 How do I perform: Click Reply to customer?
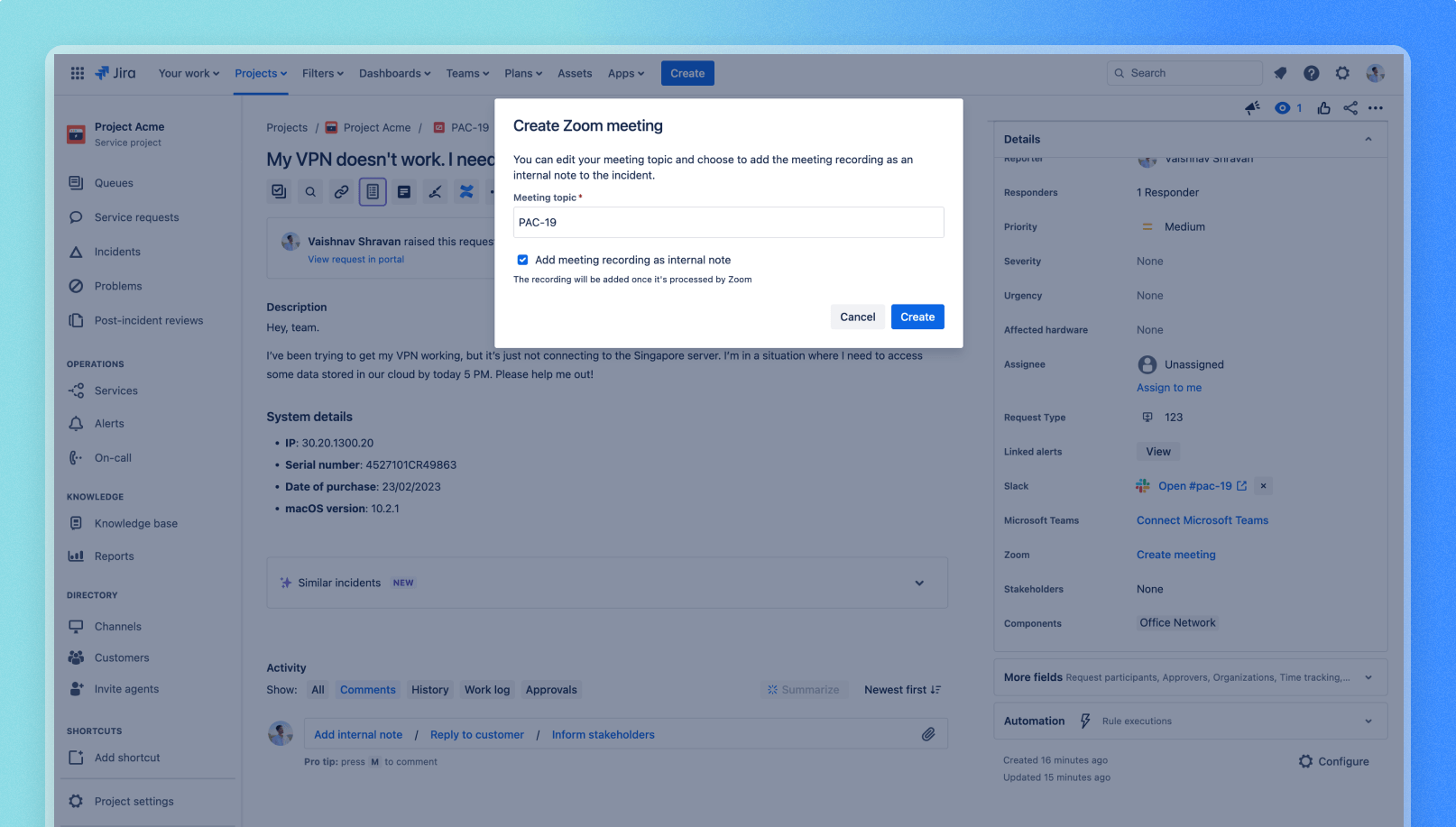pos(477,735)
